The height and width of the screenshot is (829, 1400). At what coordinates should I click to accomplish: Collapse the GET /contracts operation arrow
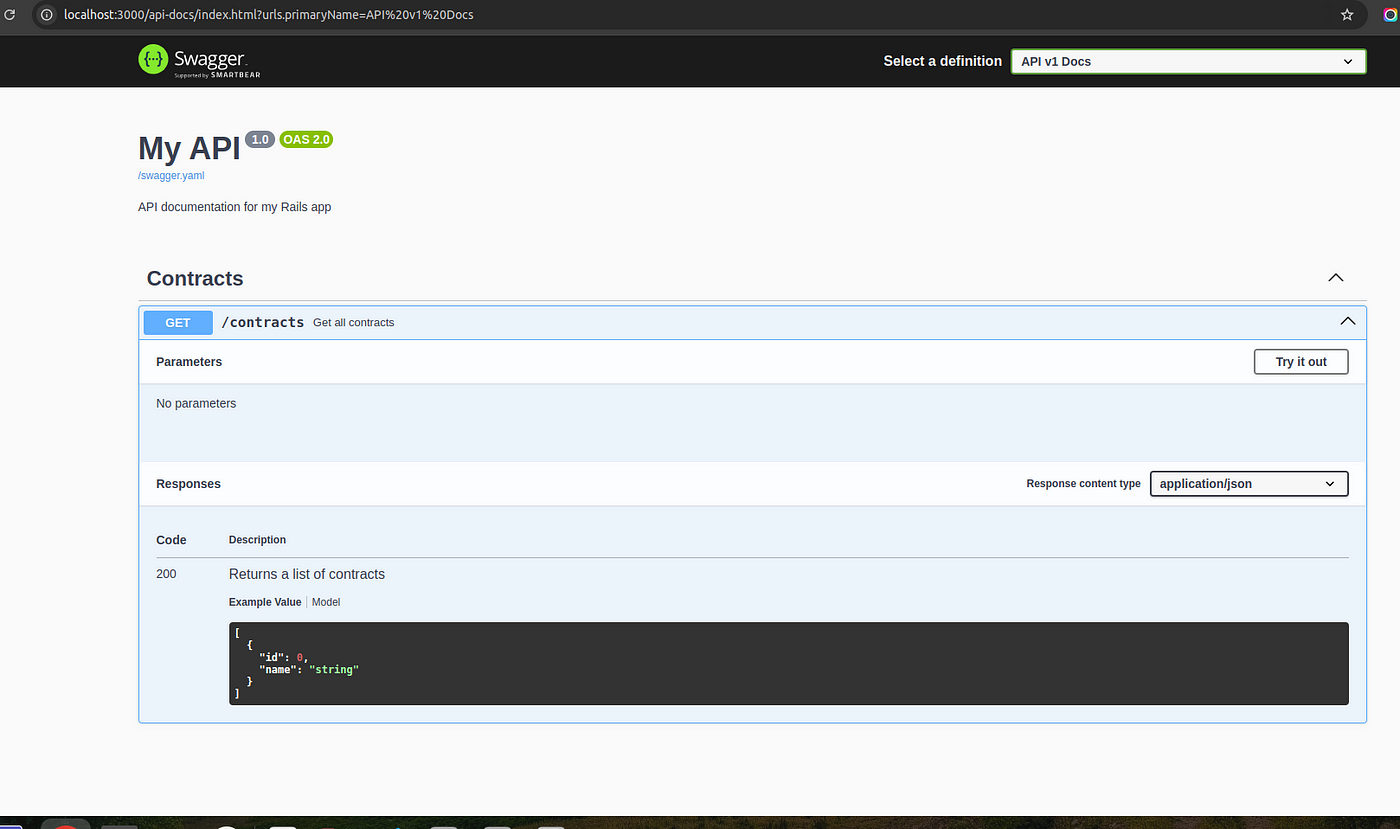click(x=1347, y=322)
